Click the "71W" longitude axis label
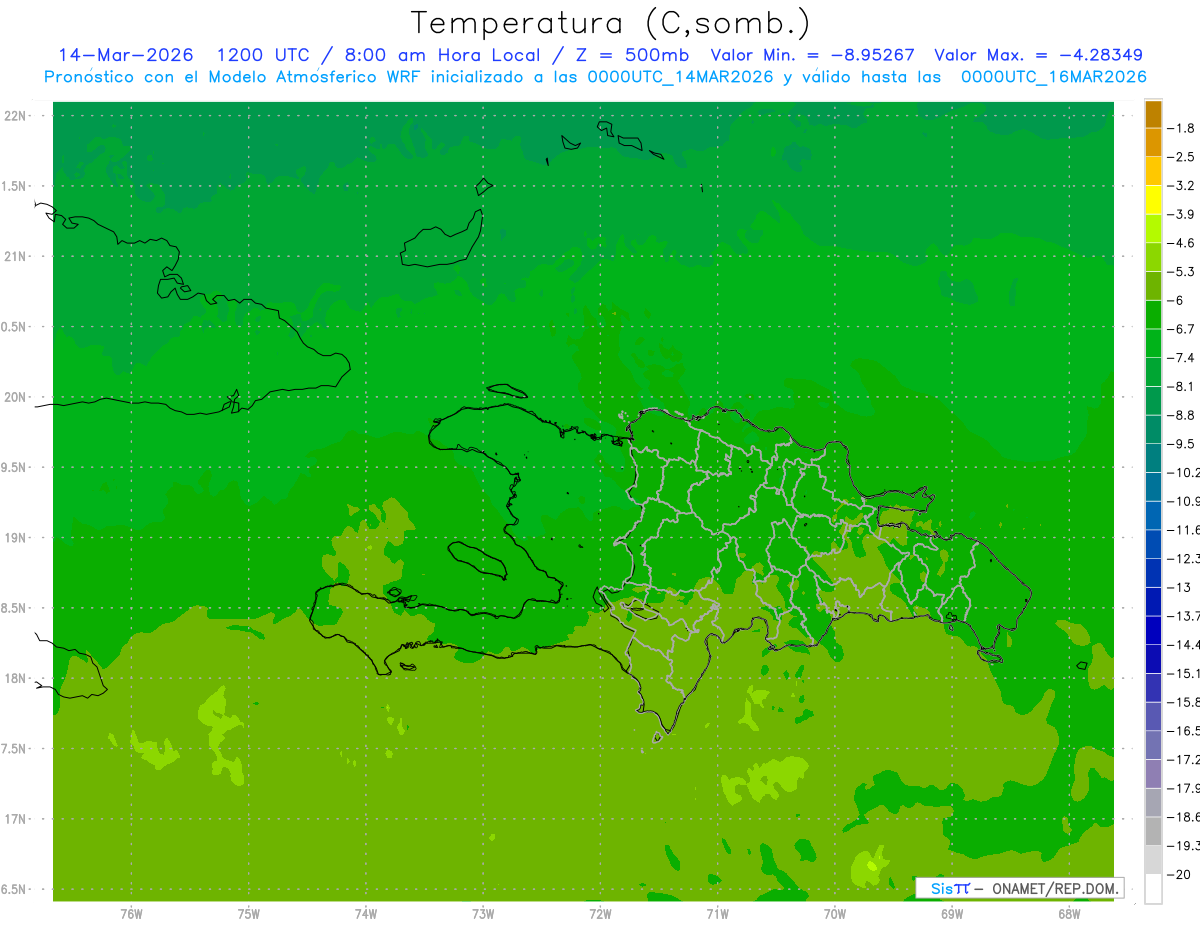 (717, 914)
